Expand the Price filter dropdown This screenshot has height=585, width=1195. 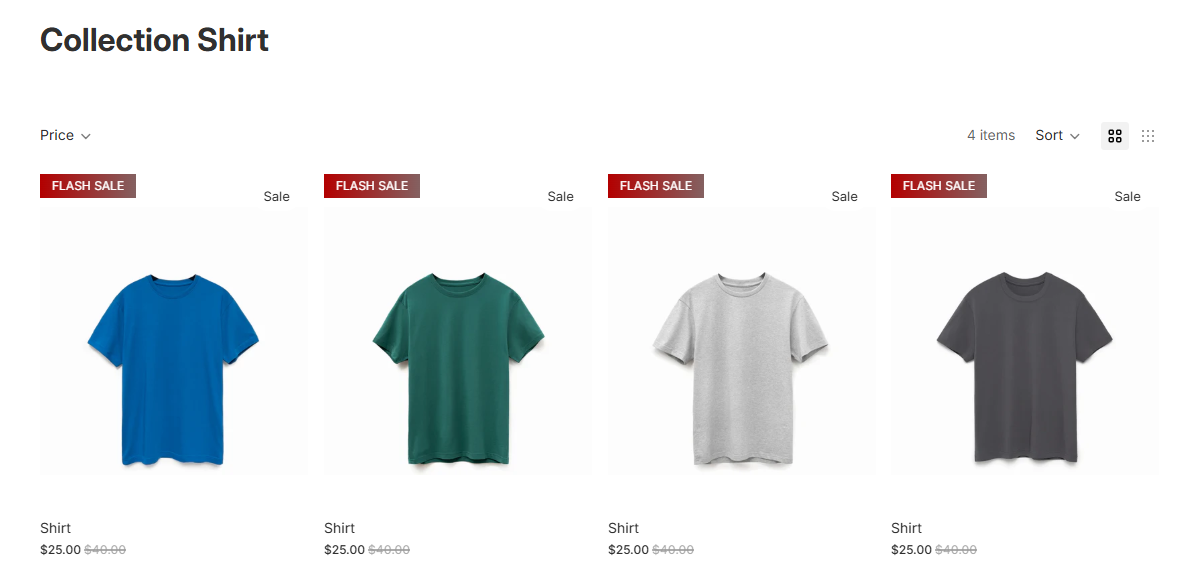66,136
